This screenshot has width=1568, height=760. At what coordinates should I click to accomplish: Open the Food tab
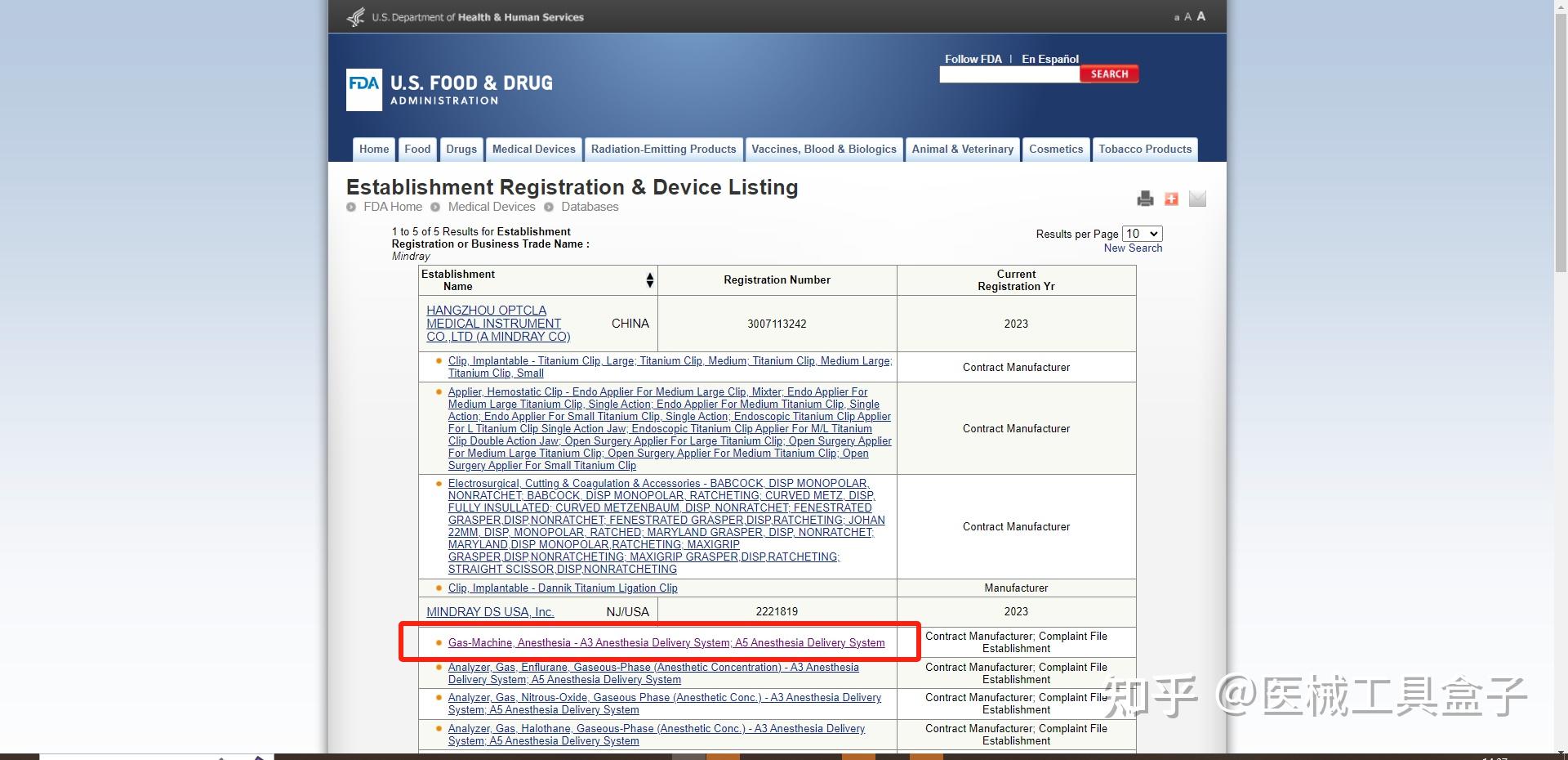click(417, 150)
